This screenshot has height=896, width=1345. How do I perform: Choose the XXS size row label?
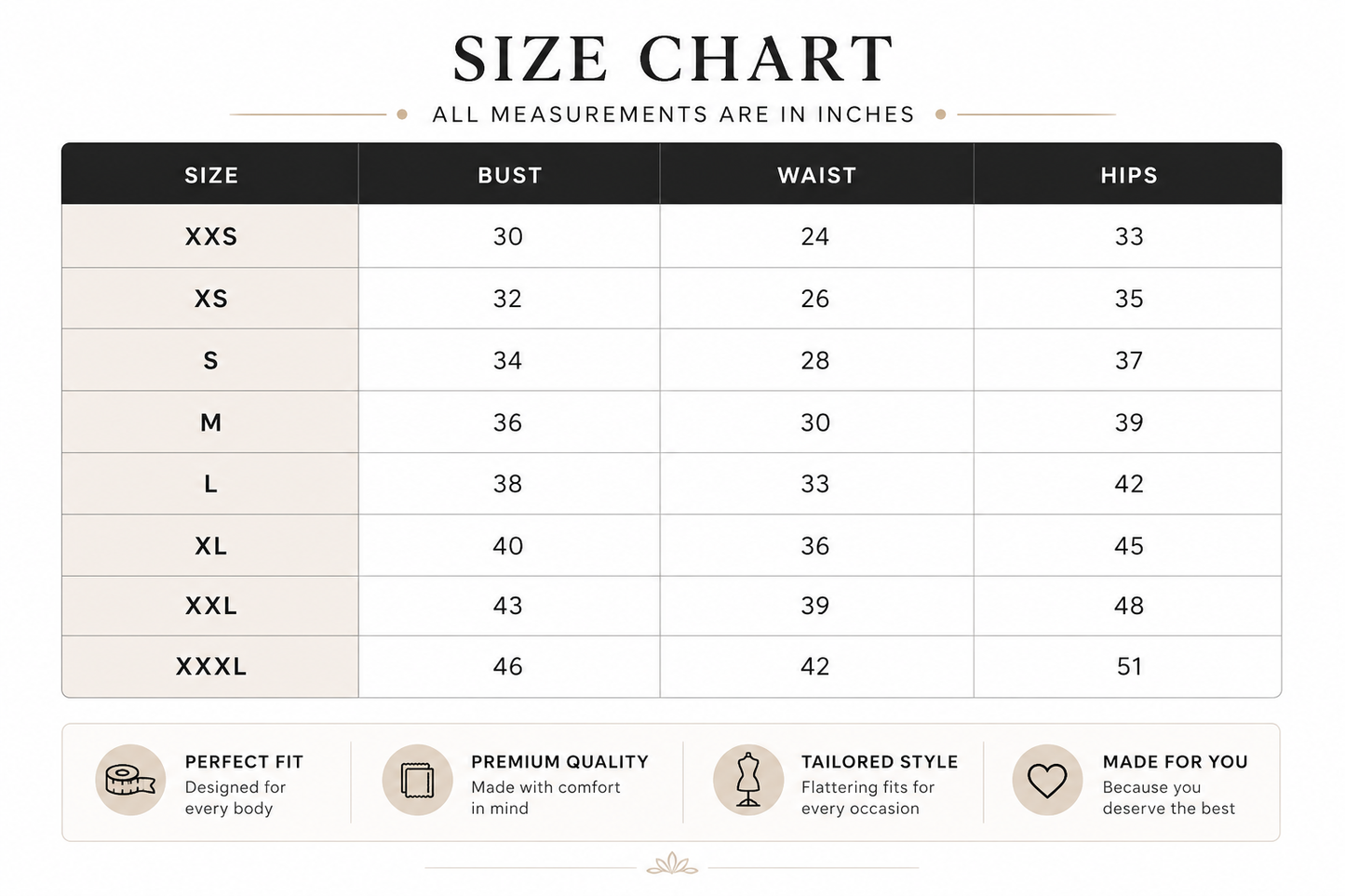(x=211, y=236)
